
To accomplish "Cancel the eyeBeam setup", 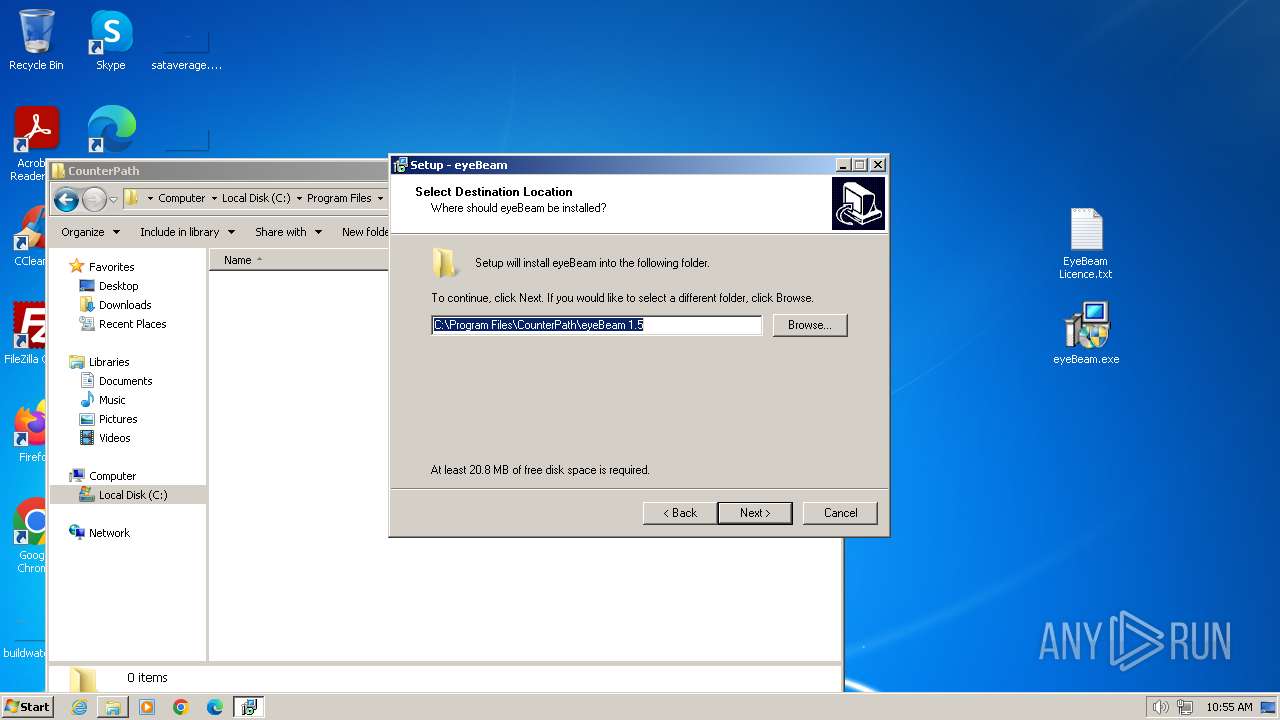I will (x=840, y=513).
